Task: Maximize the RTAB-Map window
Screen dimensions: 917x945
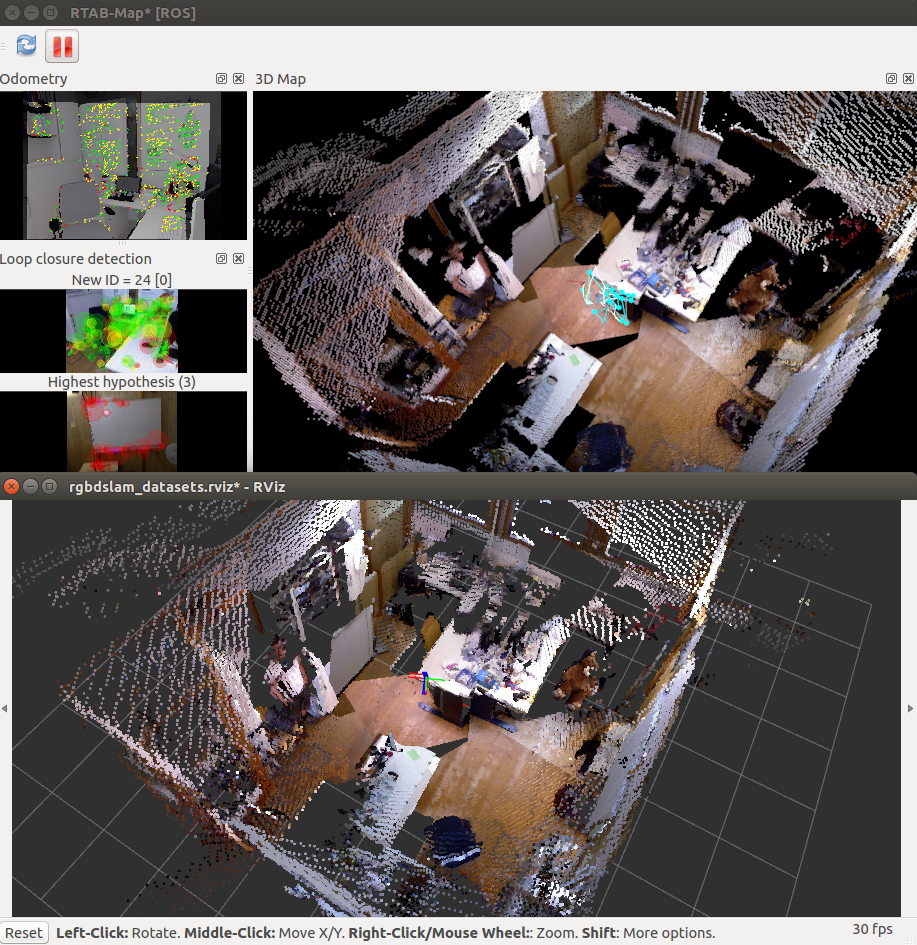Action: 50,13
